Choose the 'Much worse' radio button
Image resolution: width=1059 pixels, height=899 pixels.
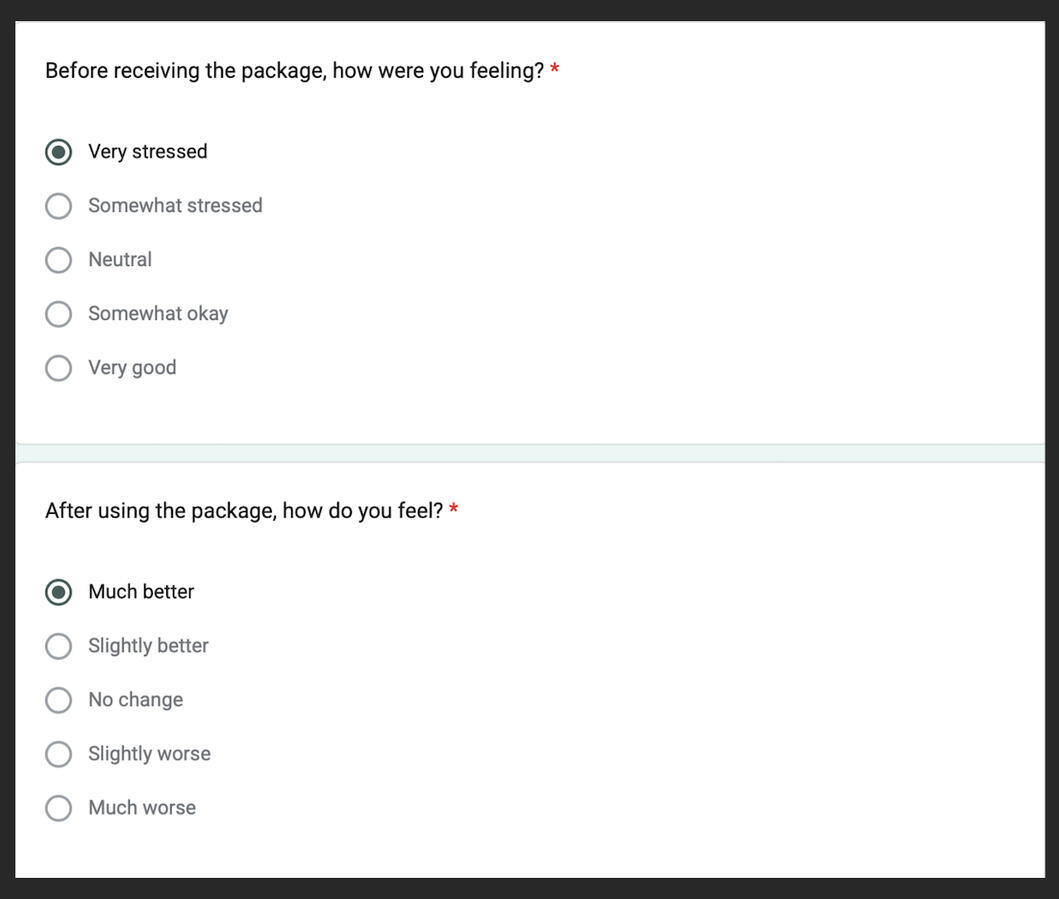59,808
